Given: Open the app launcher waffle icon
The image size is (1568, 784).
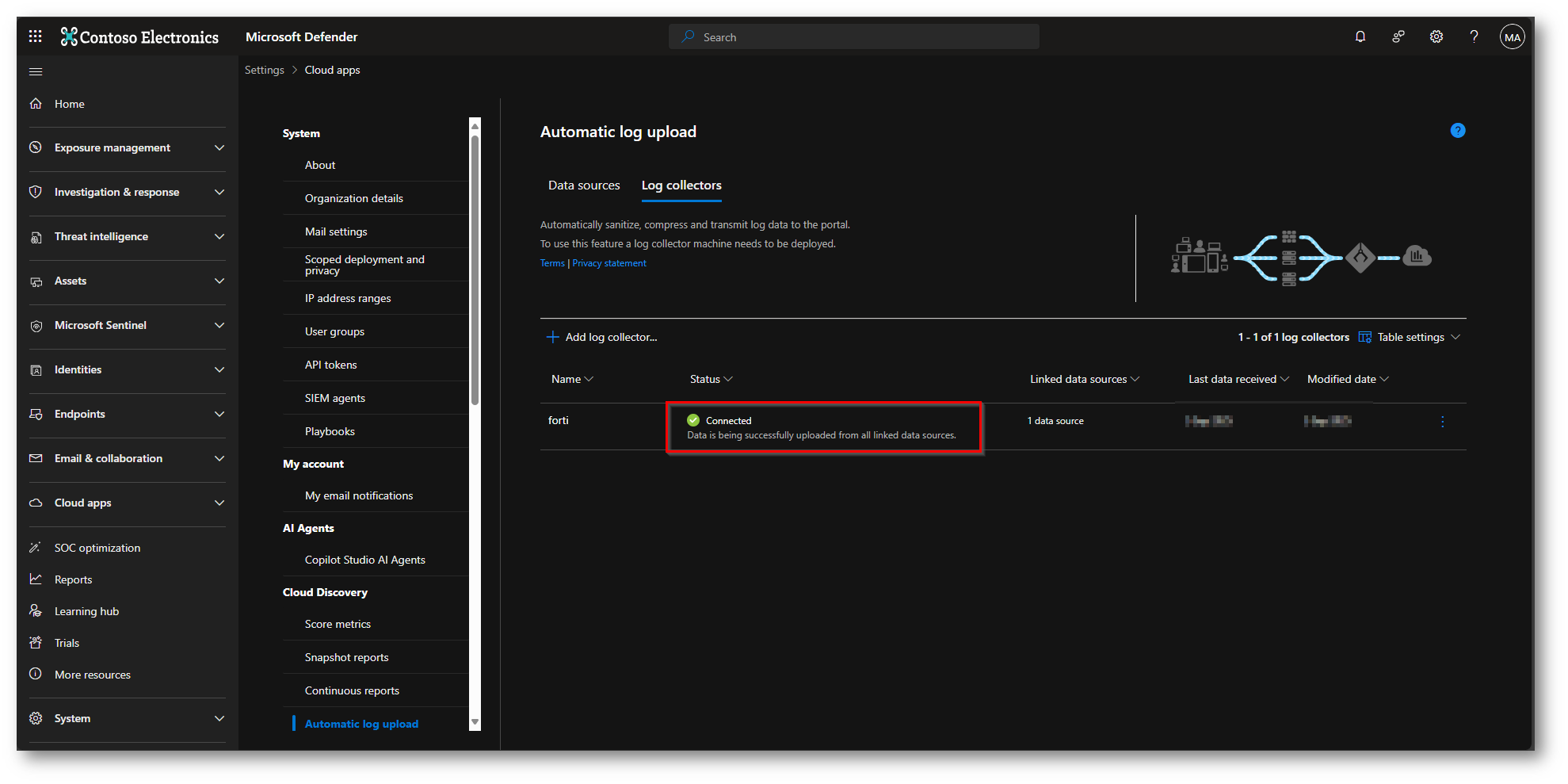Looking at the screenshot, I should pyautogui.click(x=36, y=36).
